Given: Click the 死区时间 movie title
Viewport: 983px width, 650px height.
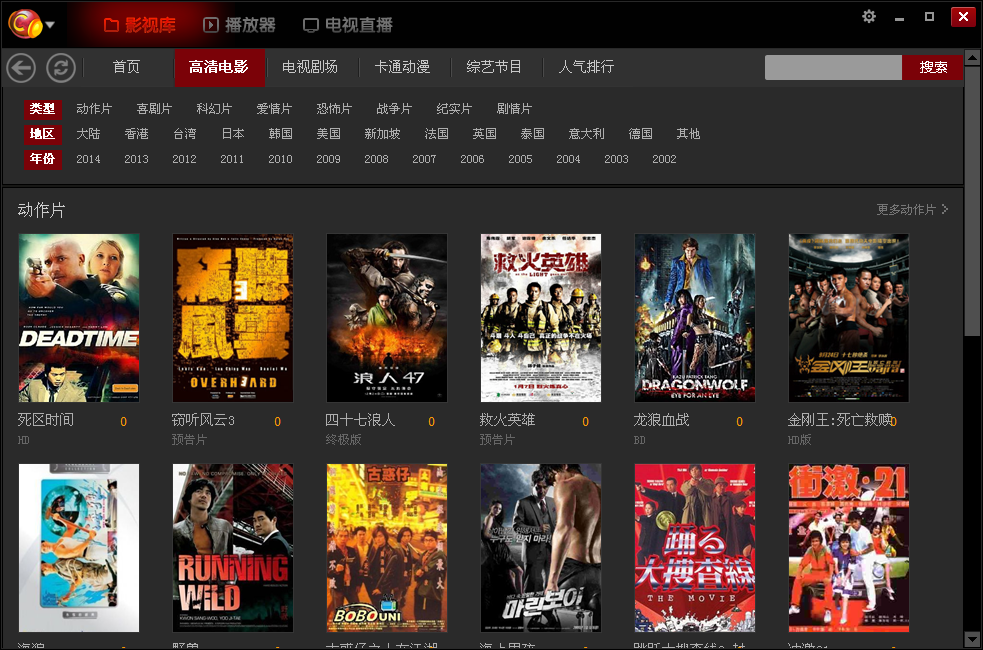Looking at the screenshot, I should (46, 419).
